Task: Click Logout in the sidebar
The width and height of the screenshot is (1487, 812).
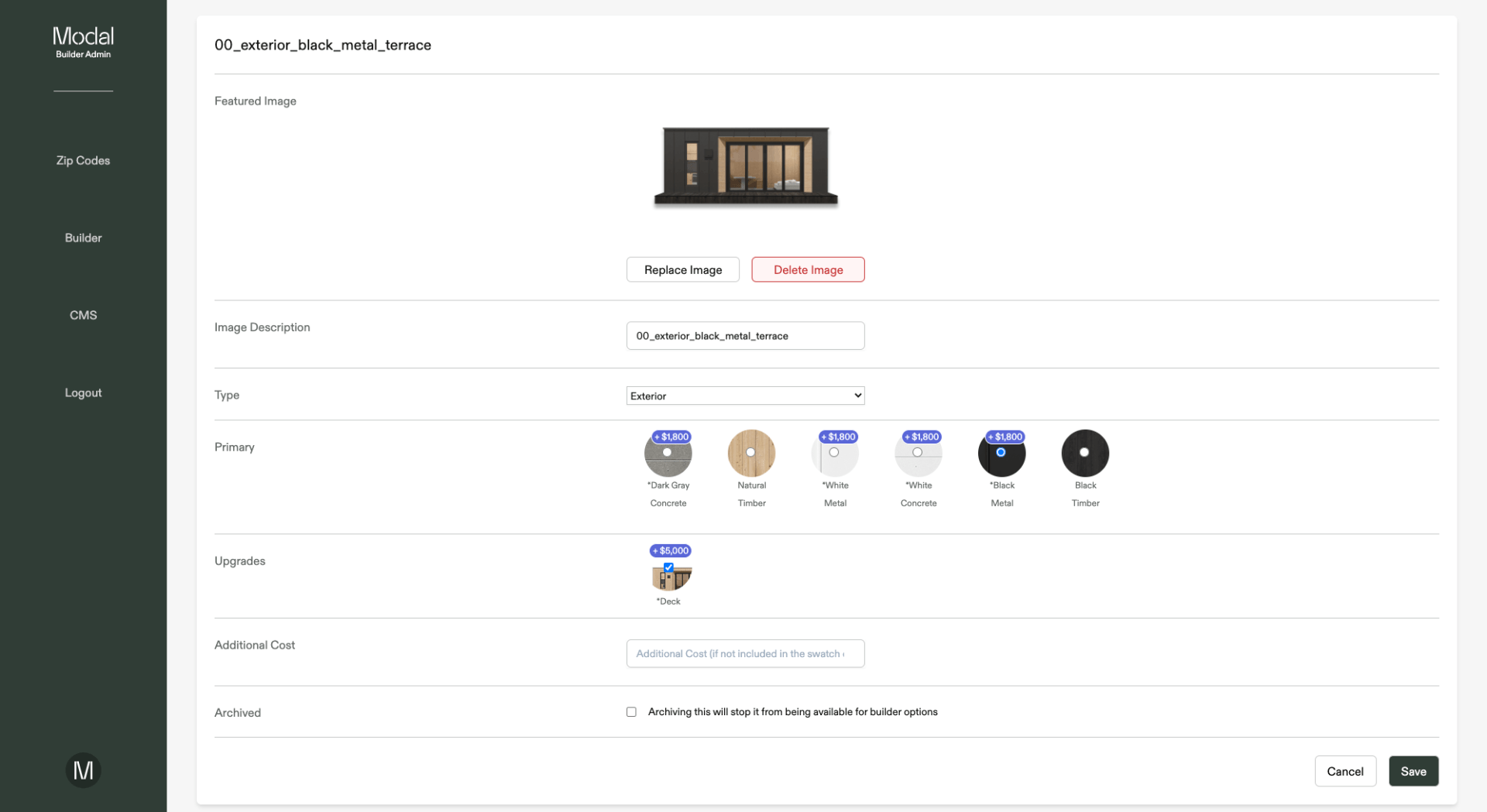Action: 83,392
